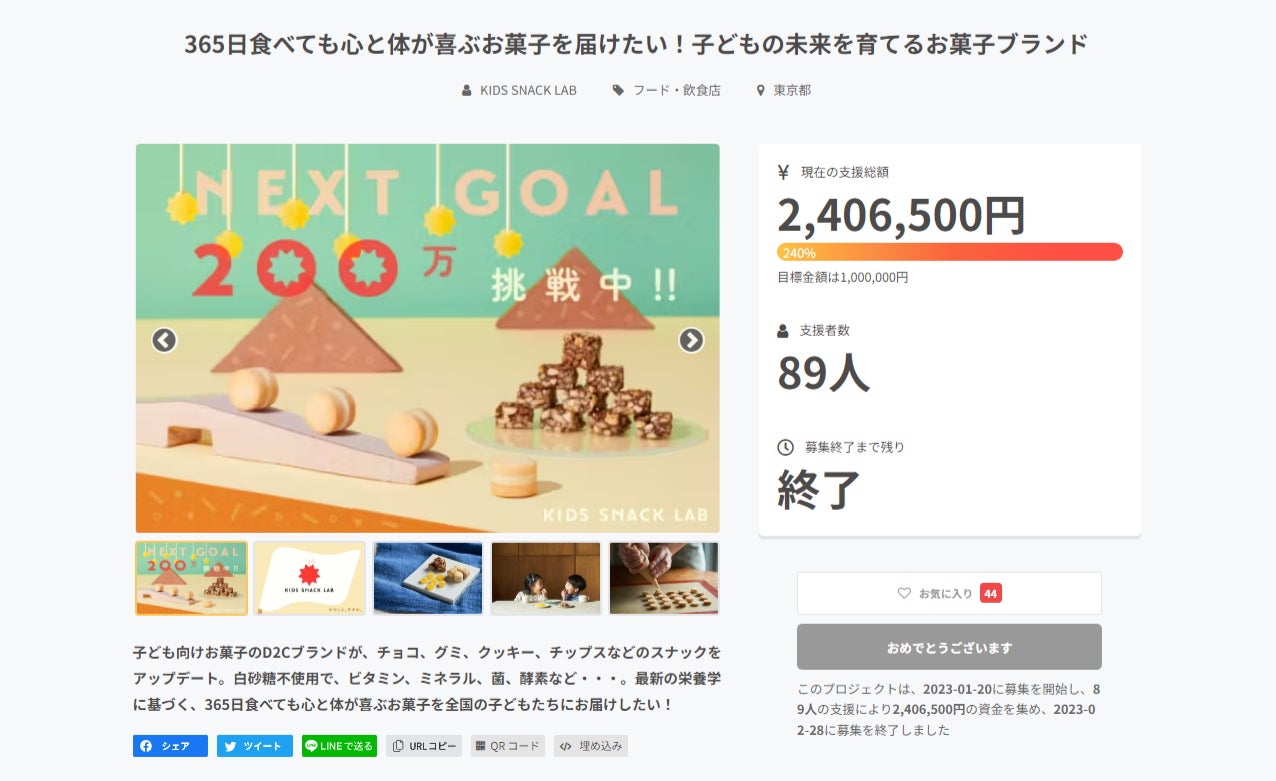1276x781 pixels.
Task: Select the KIDS SNACK LAB logo thumbnail
Action: tap(310, 578)
